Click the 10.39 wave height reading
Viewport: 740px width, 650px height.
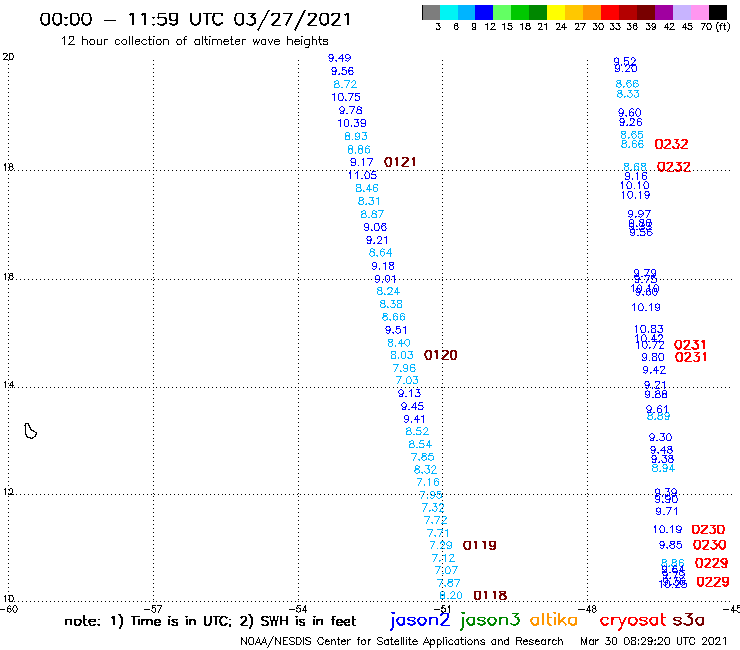coord(352,123)
